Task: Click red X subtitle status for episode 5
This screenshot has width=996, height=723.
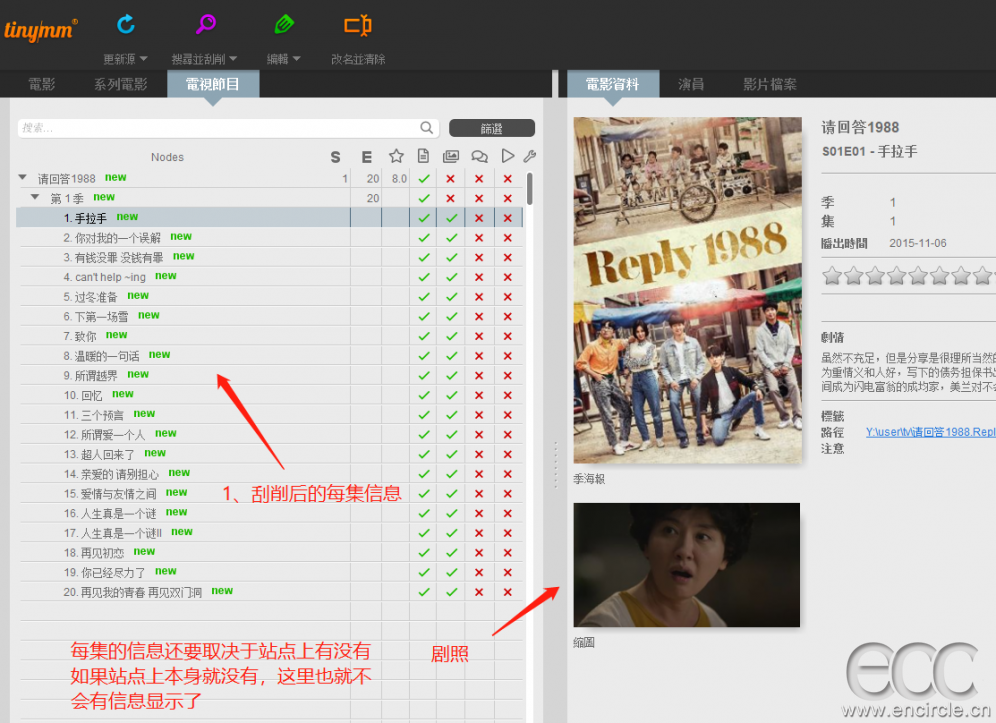Action: pyautogui.click(x=479, y=297)
